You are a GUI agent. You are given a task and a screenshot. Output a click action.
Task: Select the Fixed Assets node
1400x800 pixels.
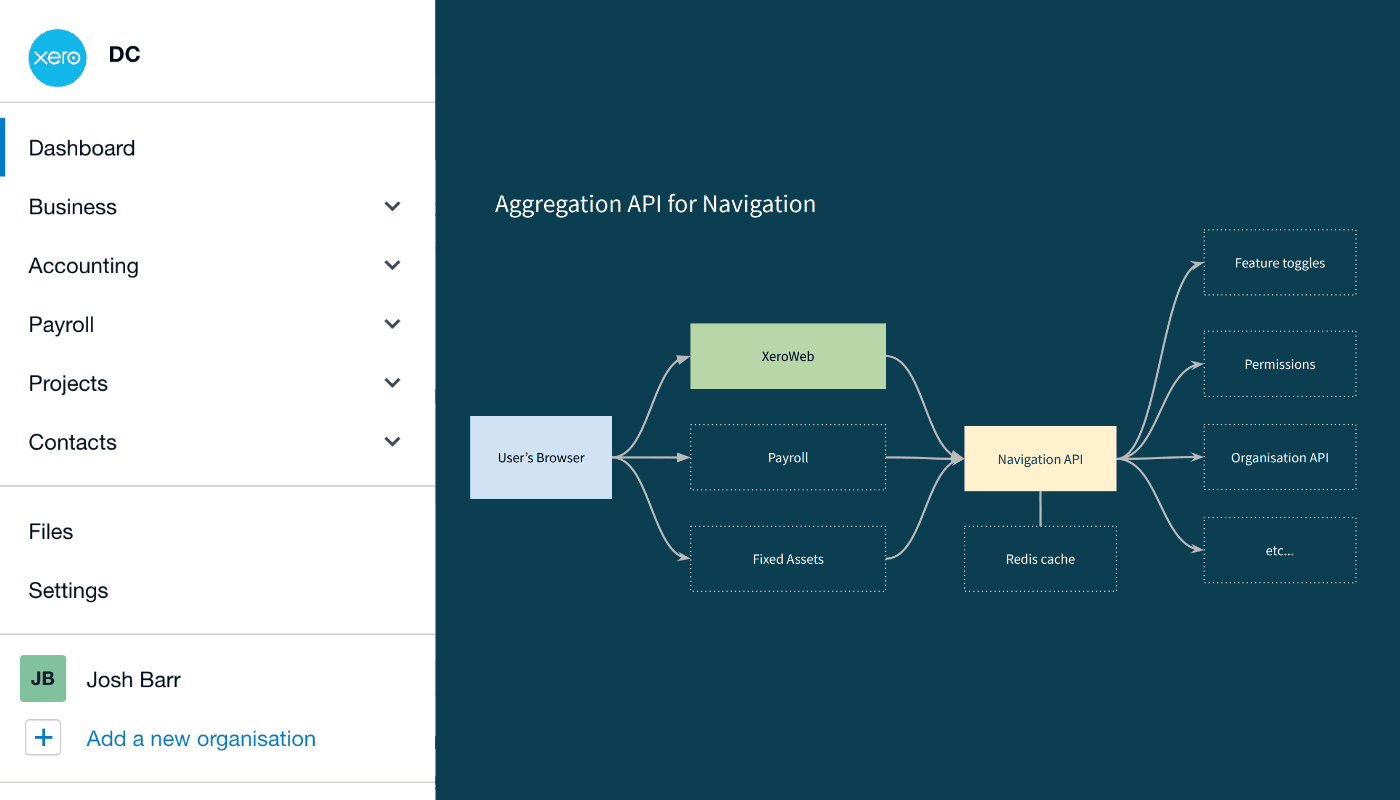pos(787,558)
